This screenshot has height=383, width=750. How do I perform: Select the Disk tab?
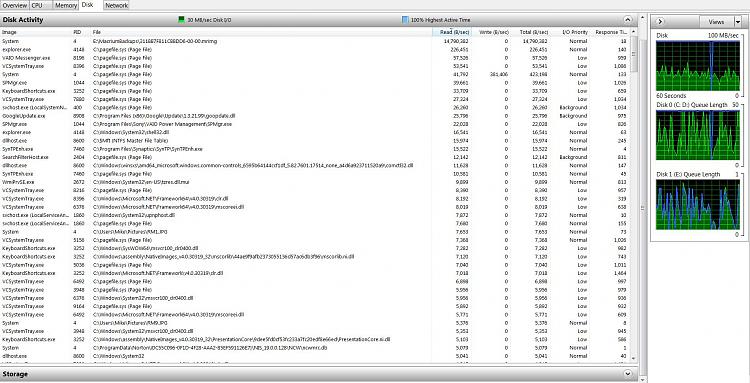[87, 5]
